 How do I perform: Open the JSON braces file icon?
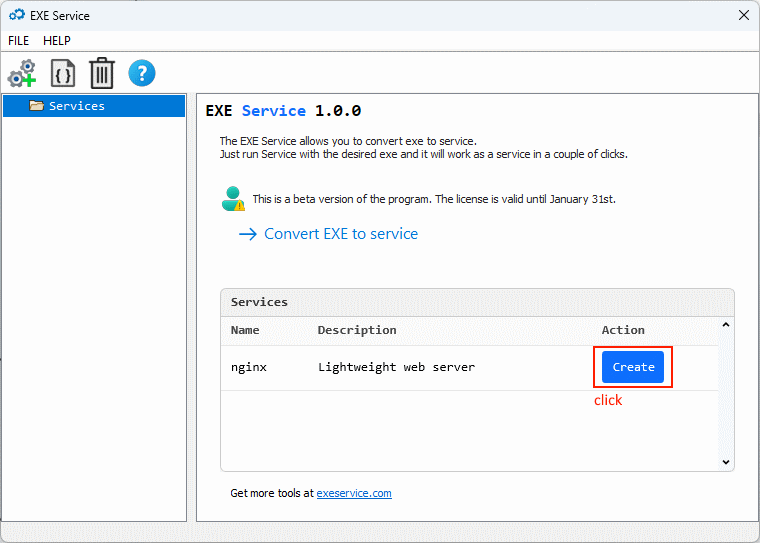63,74
